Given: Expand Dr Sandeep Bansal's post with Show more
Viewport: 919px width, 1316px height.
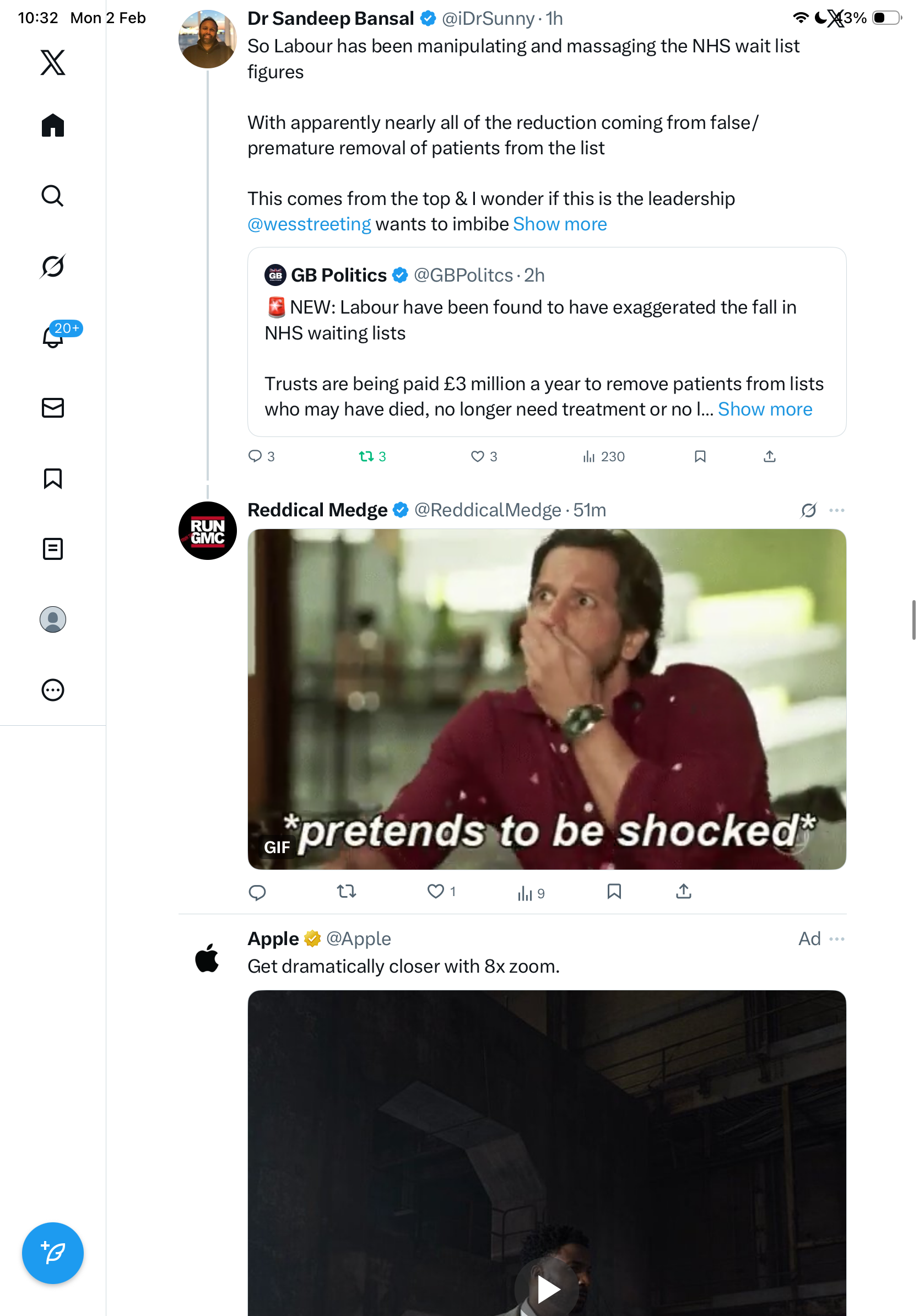Looking at the screenshot, I should (560, 224).
